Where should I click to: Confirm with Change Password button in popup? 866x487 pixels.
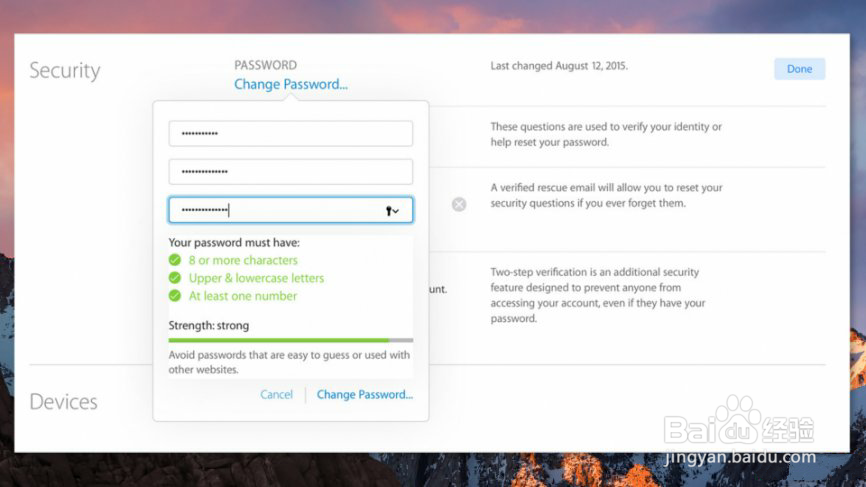364,394
